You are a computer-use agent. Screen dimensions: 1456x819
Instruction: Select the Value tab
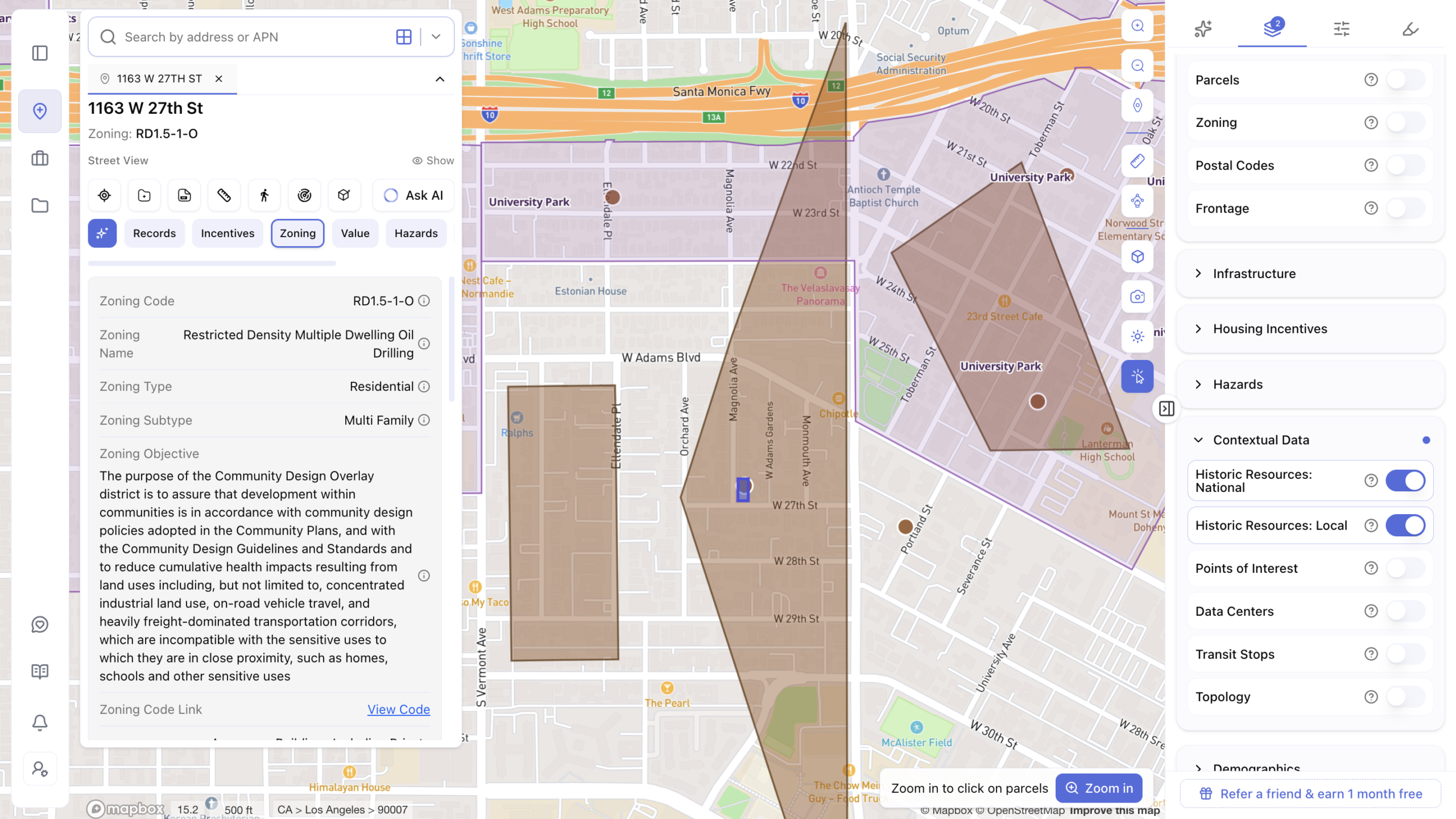(355, 233)
